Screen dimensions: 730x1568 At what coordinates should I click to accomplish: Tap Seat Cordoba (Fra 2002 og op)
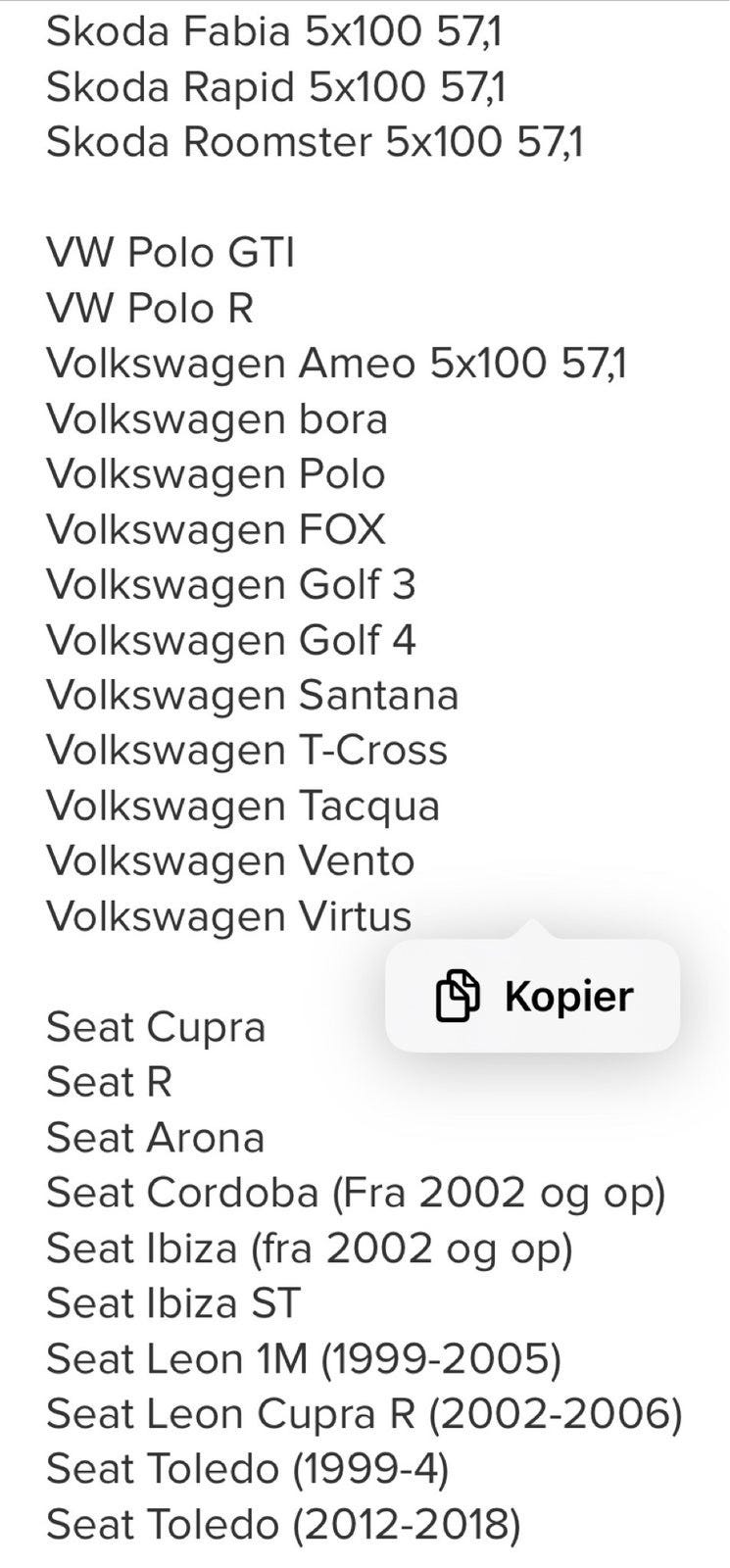(x=356, y=1193)
